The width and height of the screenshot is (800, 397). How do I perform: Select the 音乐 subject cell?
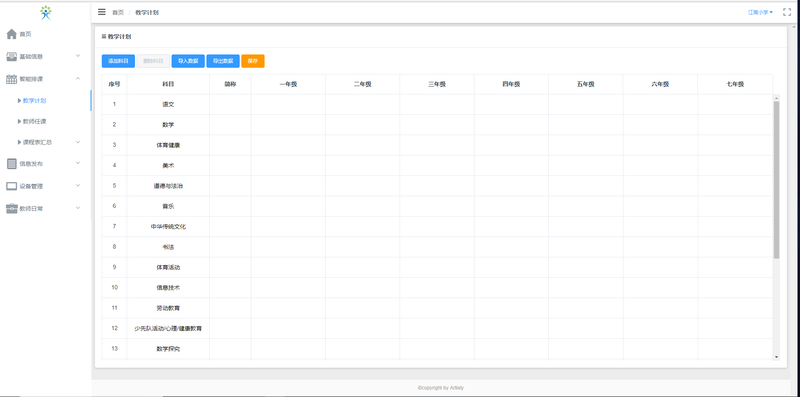pos(168,206)
